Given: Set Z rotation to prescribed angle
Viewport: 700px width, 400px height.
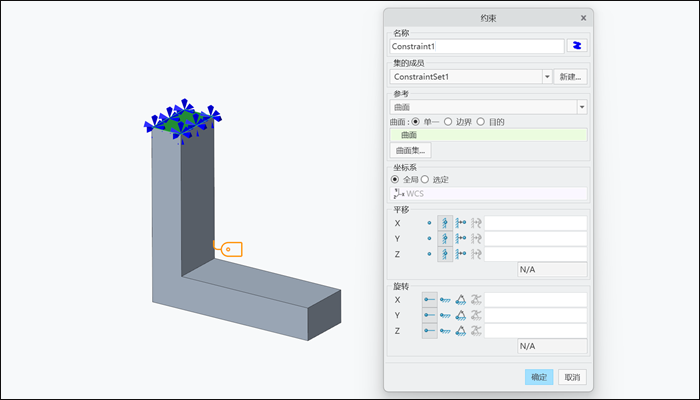Looking at the screenshot, I should (x=460, y=331).
